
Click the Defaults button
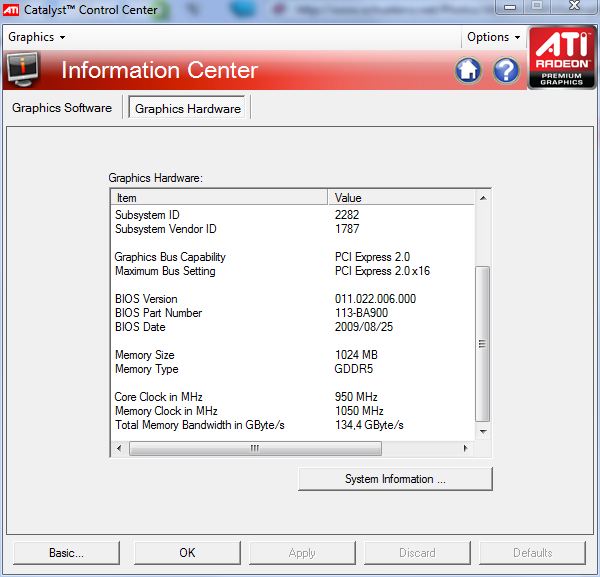click(532, 553)
